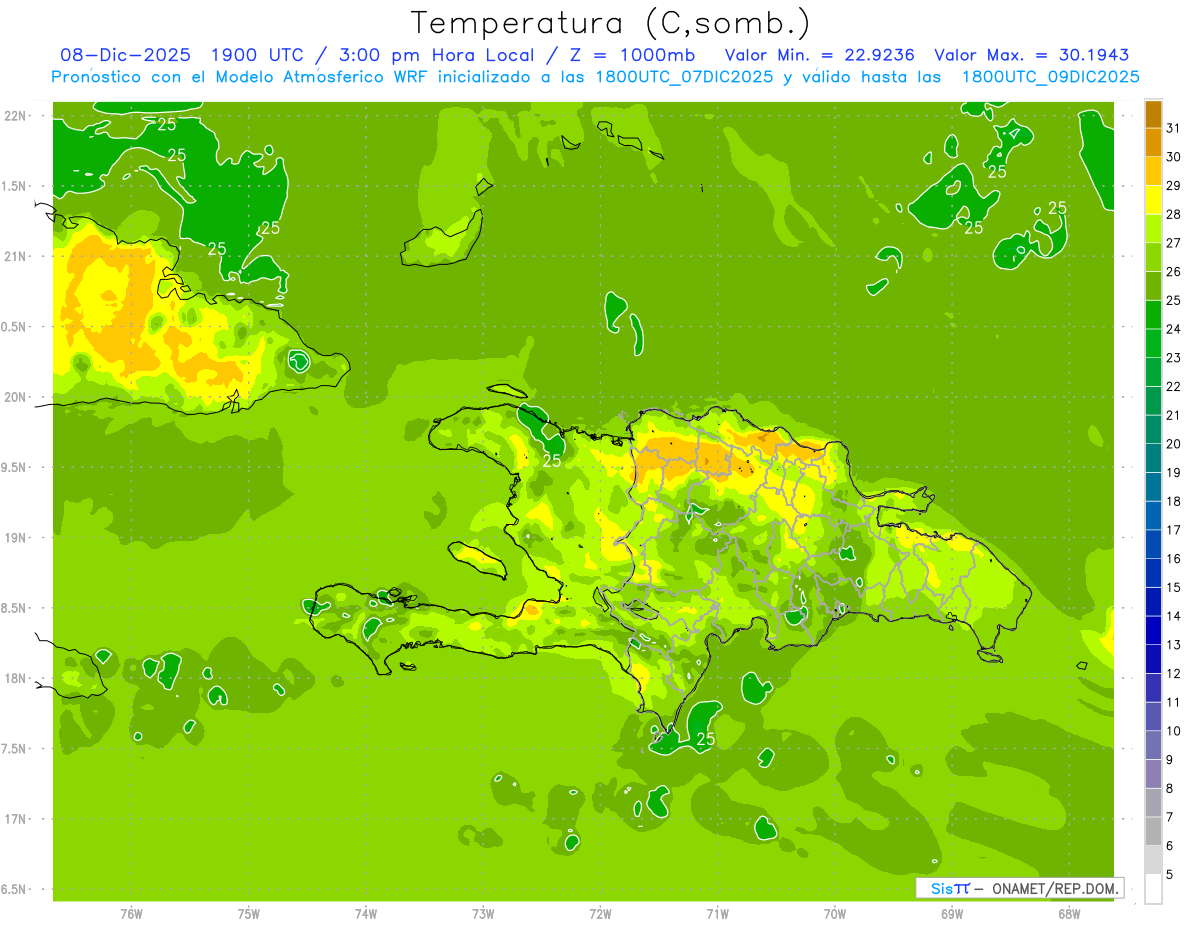Click the 73W longitude label
The height and width of the screenshot is (927, 1200).
click(x=483, y=914)
